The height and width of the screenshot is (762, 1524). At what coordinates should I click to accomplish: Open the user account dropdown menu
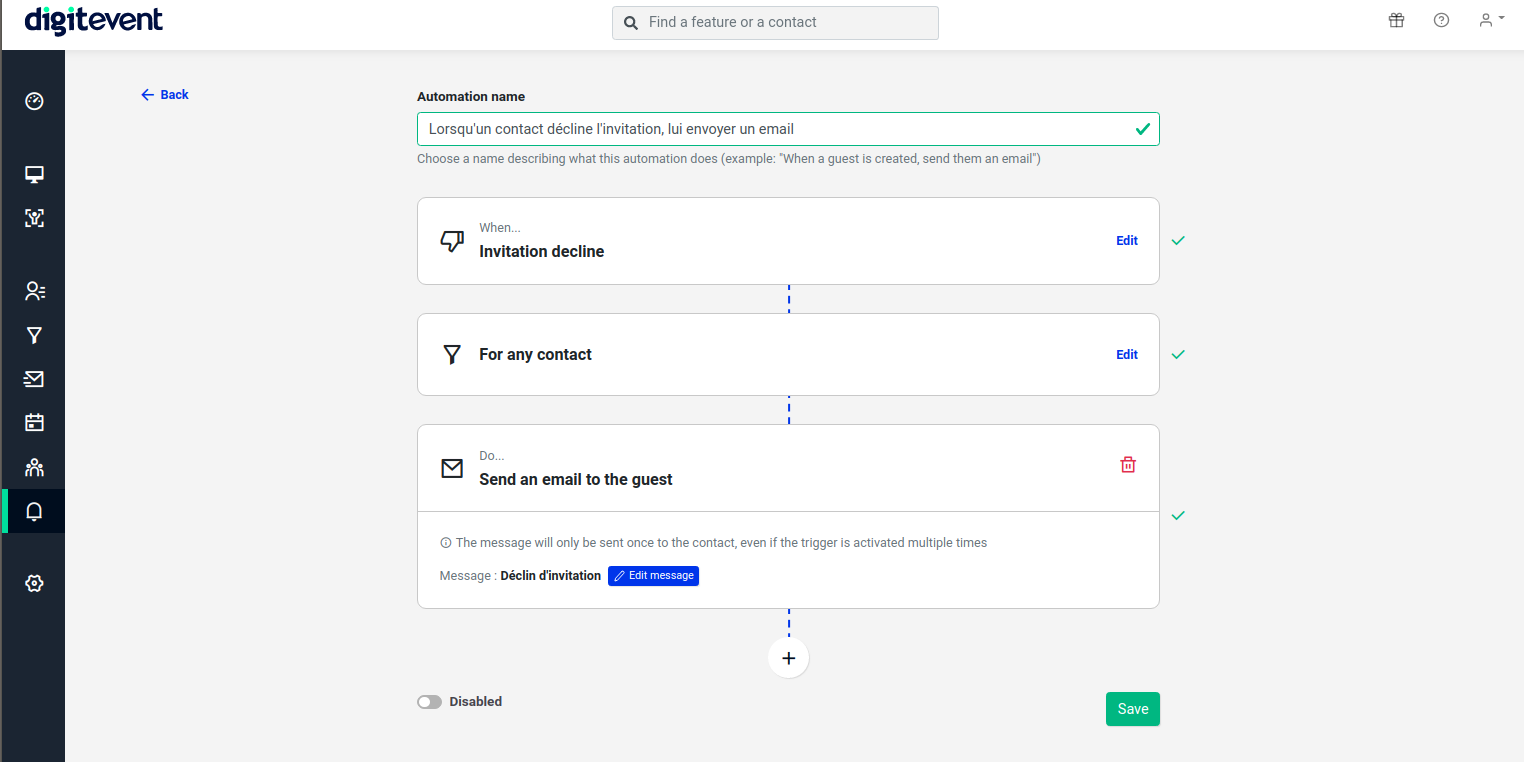(x=1491, y=20)
